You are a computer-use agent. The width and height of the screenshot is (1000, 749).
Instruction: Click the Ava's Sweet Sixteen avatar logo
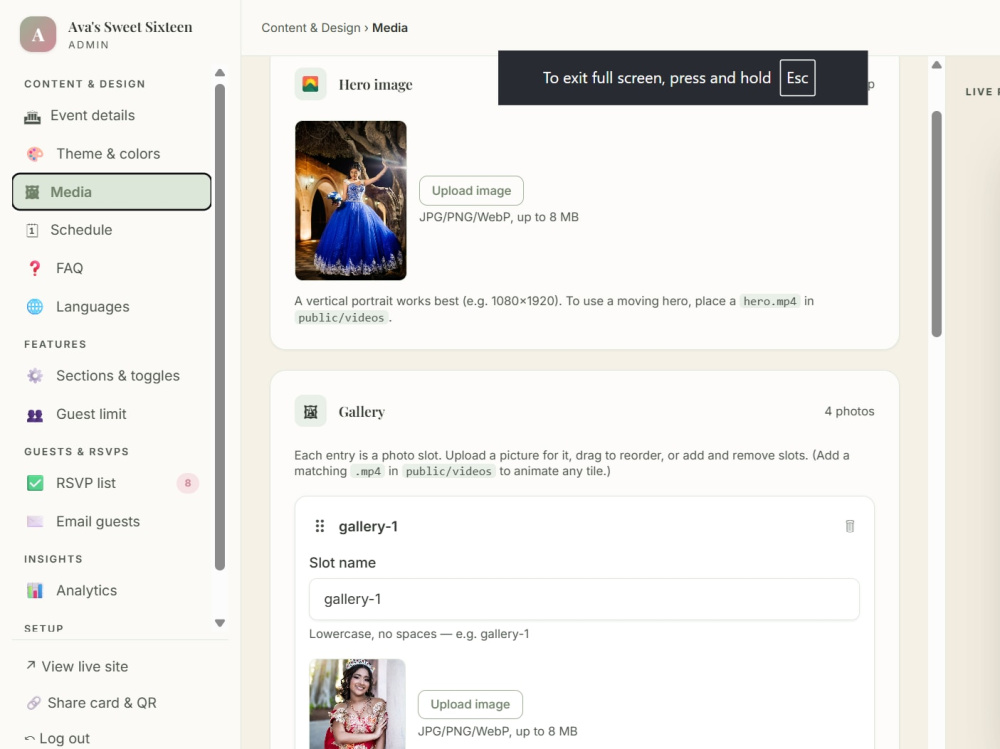coord(38,34)
